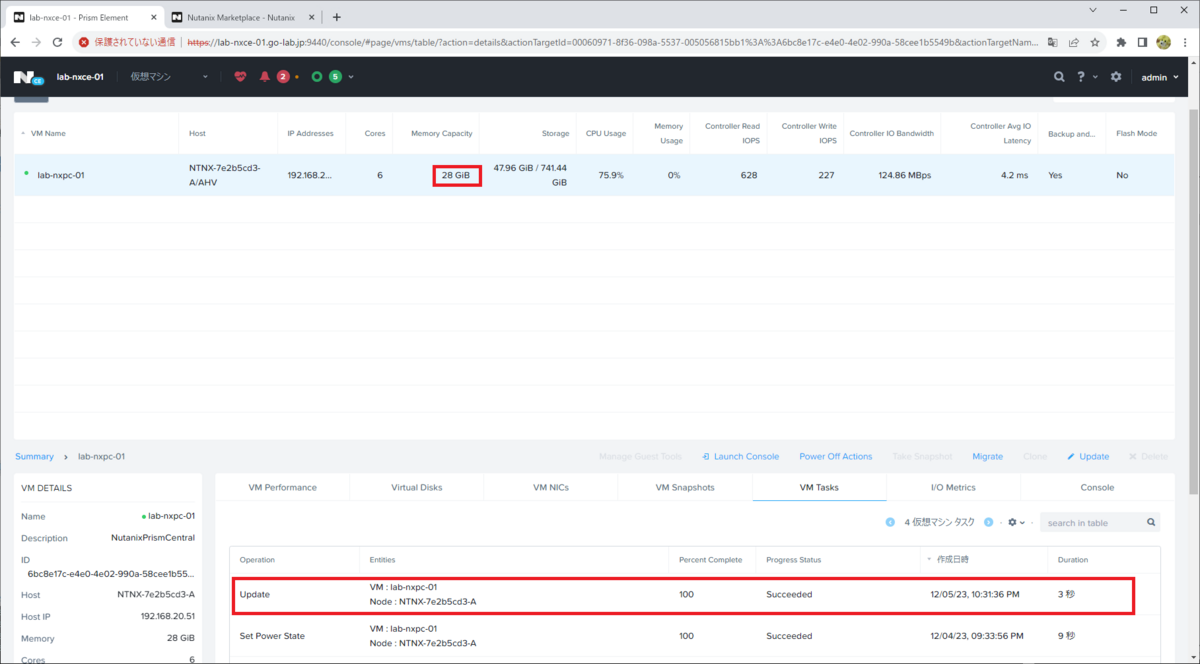Click host NTNX-7e2b5cd3-A/AHV cell
This screenshot has height=664, width=1200.
(224, 175)
